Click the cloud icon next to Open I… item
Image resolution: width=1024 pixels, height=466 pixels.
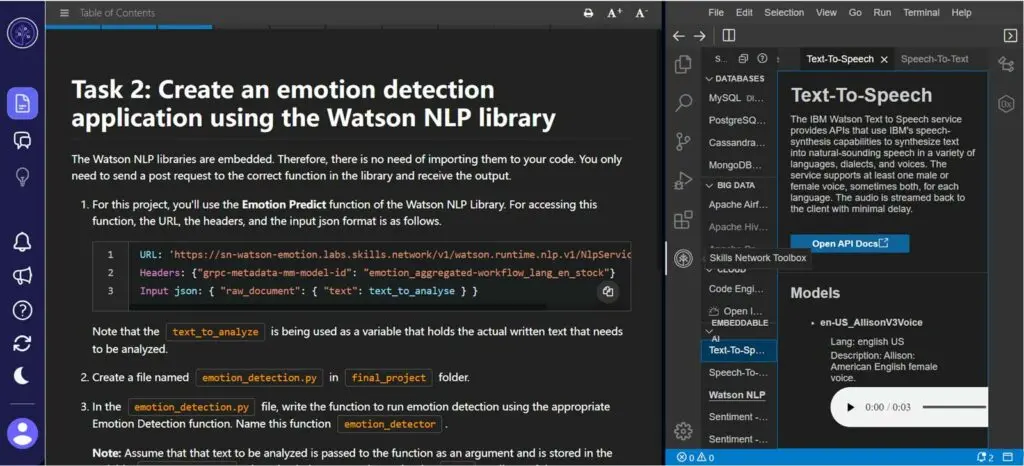714,311
